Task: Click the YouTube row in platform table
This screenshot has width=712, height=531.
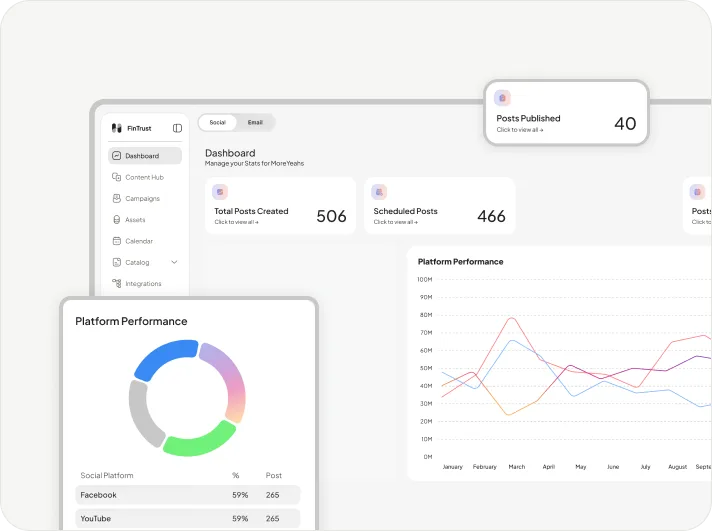Action: pyautogui.click(x=188, y=518)
